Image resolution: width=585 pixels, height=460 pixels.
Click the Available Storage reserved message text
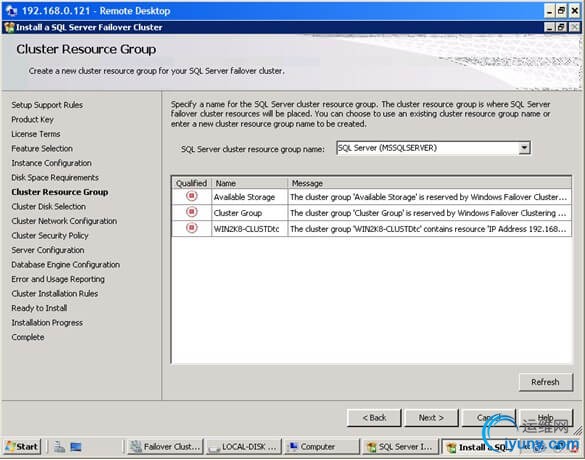coord(429,197)
